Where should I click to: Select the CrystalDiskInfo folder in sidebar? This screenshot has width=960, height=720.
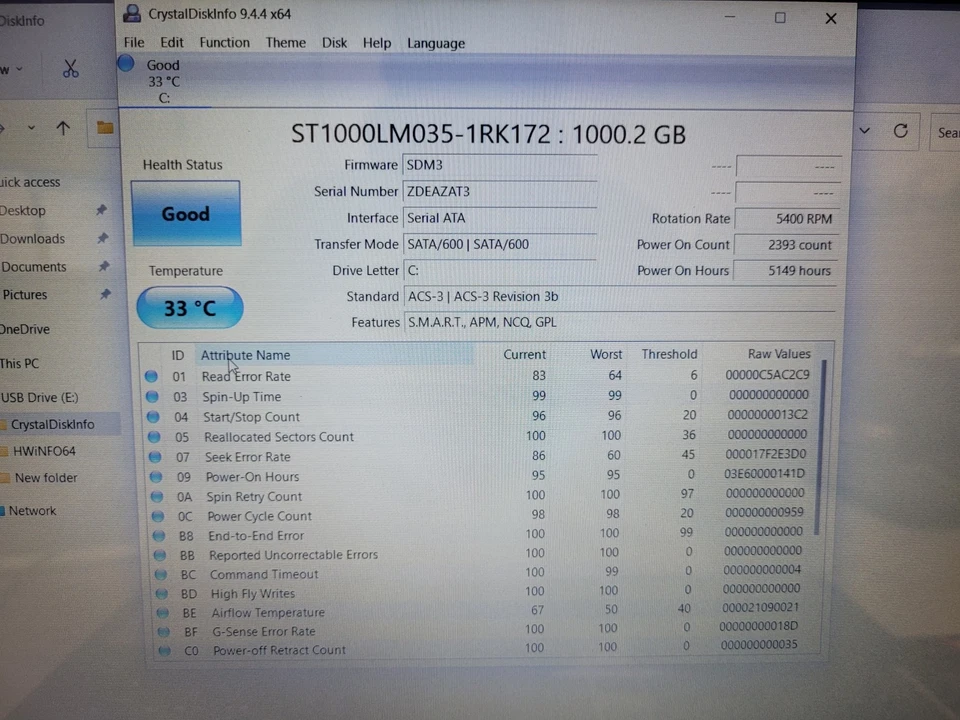pyautogui.click(x=53, y=424)
